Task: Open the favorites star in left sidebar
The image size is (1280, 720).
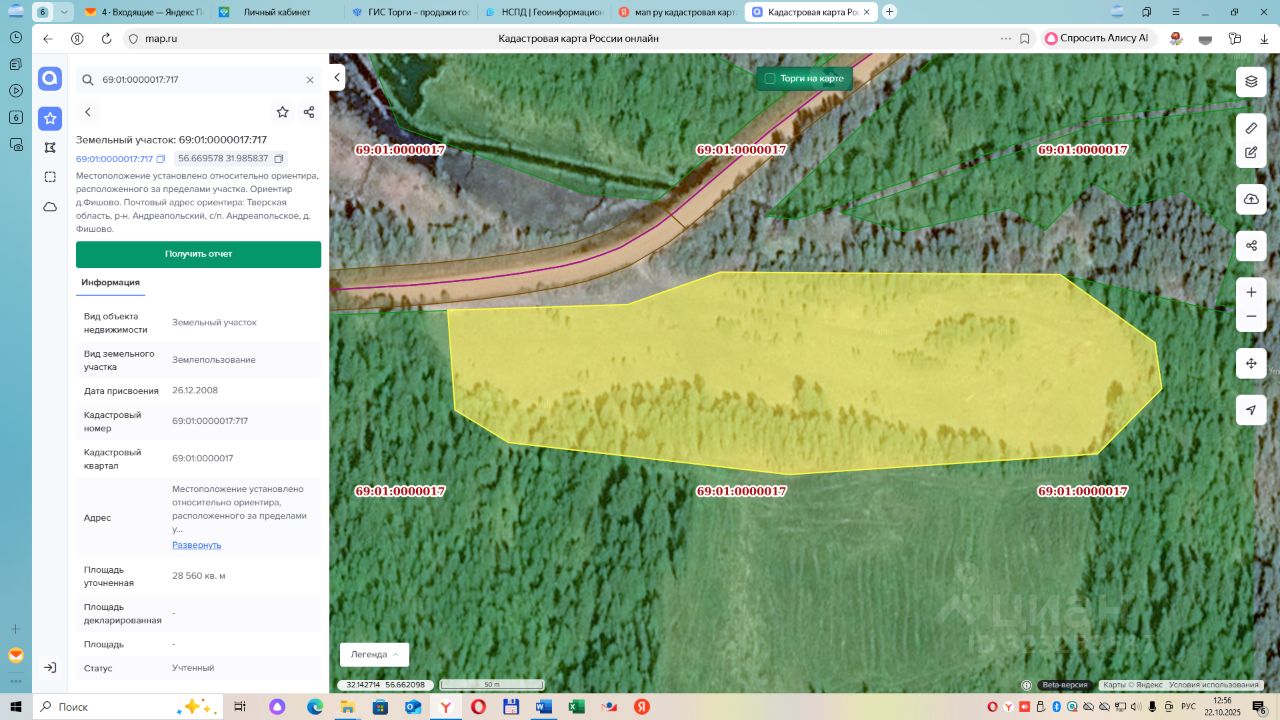Action: pos(50,118)
